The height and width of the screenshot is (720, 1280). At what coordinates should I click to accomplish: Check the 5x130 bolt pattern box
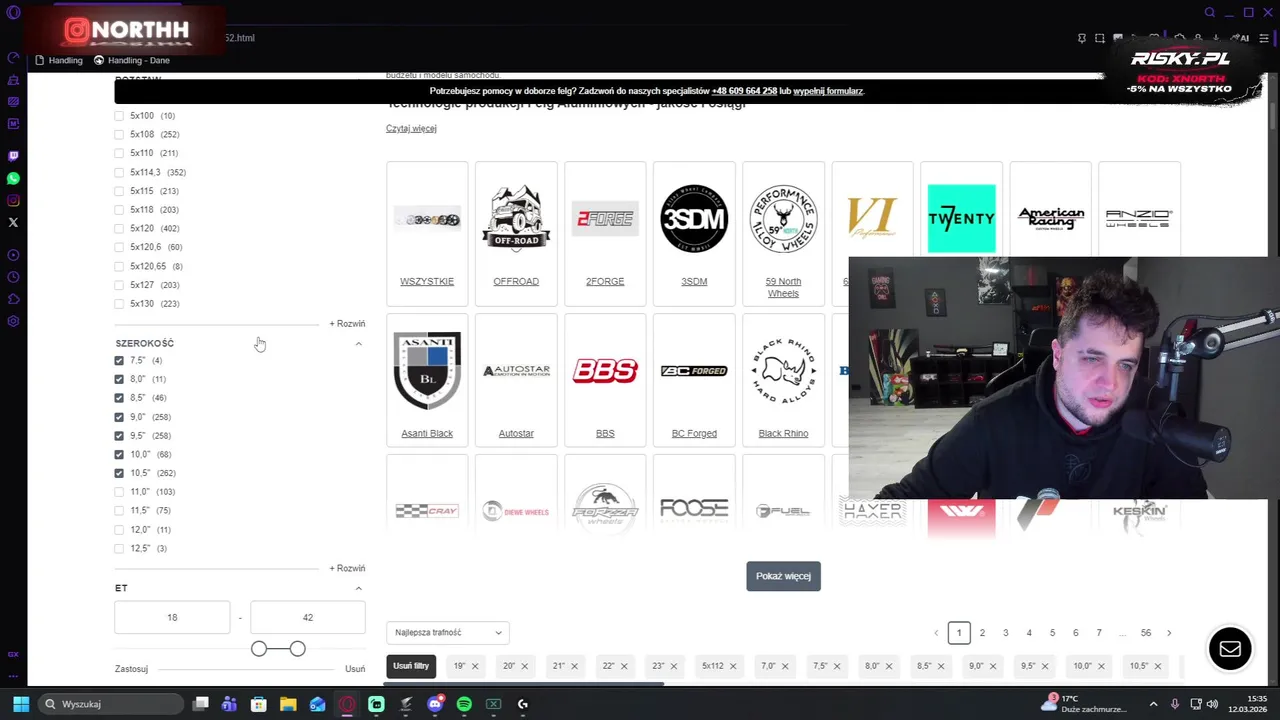[x=119, y=304]
